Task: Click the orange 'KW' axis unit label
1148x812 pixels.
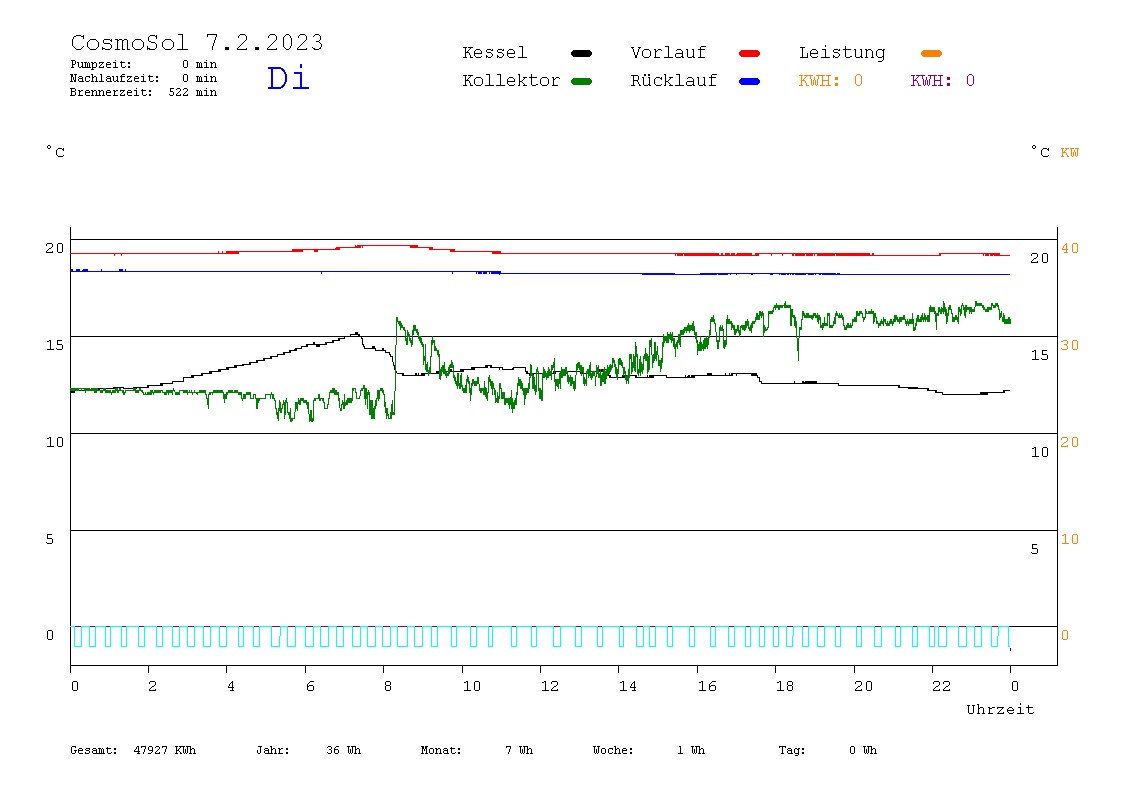Action: [1070, 152]
